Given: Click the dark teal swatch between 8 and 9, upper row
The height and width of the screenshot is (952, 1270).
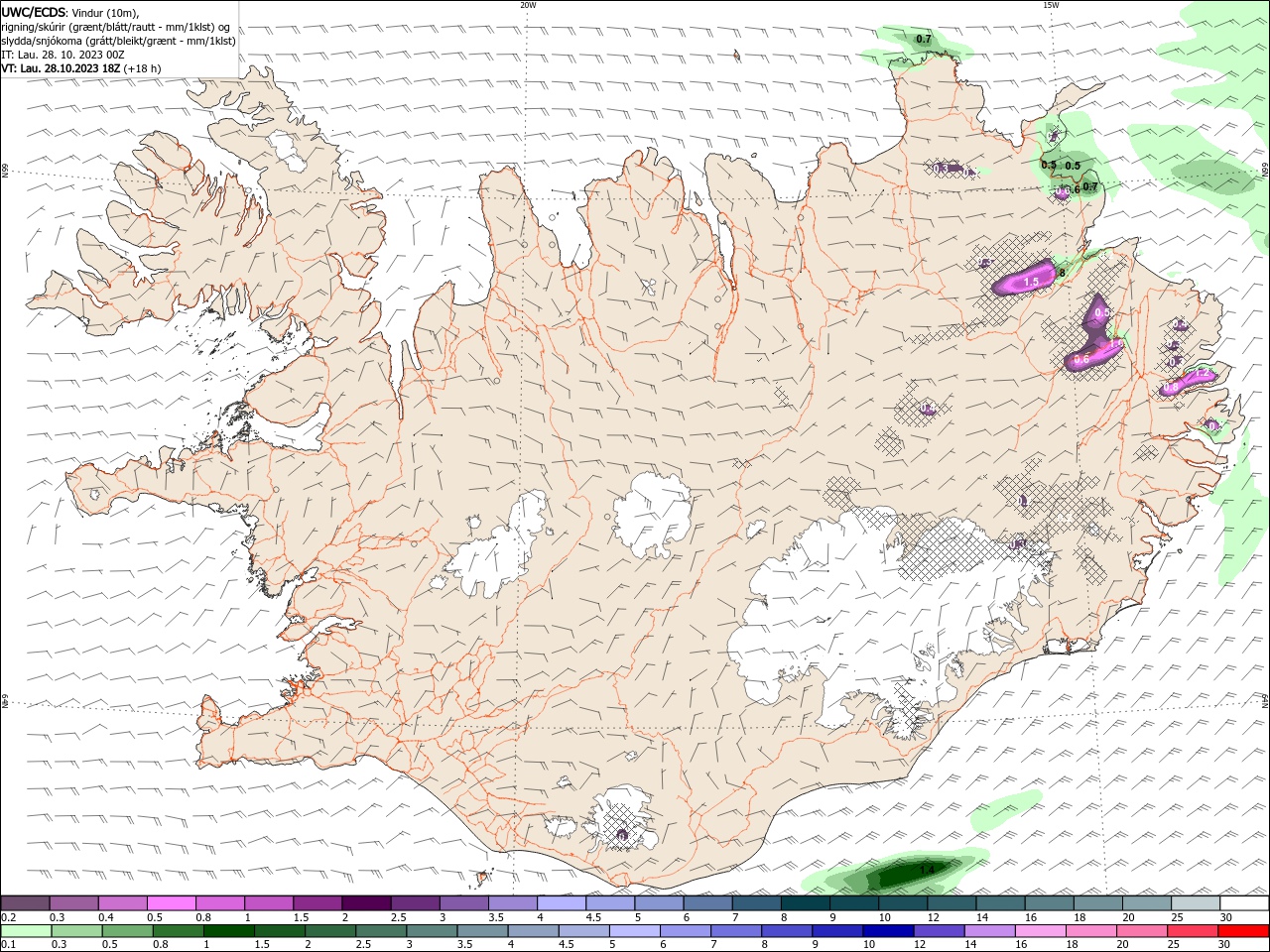Looking at the screenshot, I should [806, 903].
